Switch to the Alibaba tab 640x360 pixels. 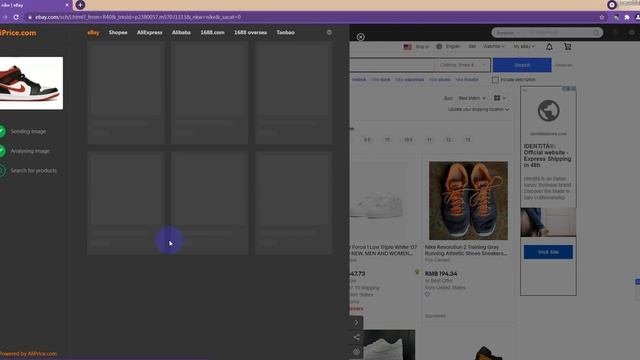(181, 32)
